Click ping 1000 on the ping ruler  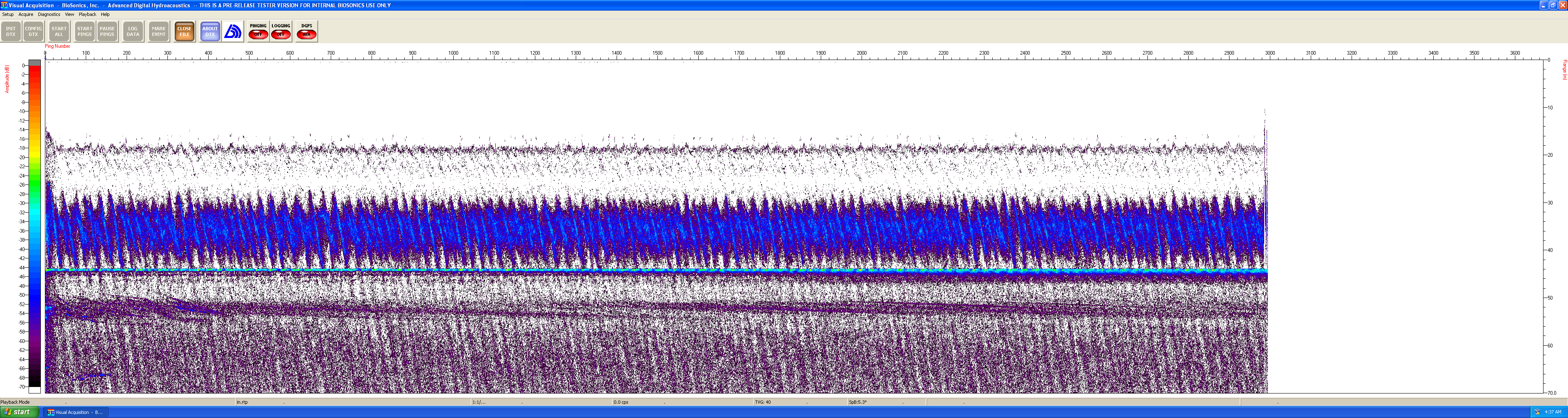tap(453, 53)
